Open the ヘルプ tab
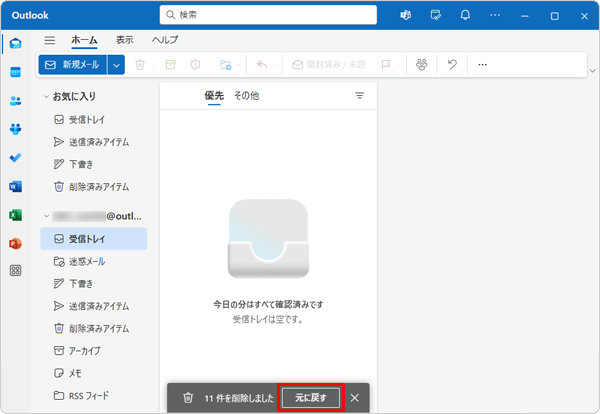 (x=165, y=40)
